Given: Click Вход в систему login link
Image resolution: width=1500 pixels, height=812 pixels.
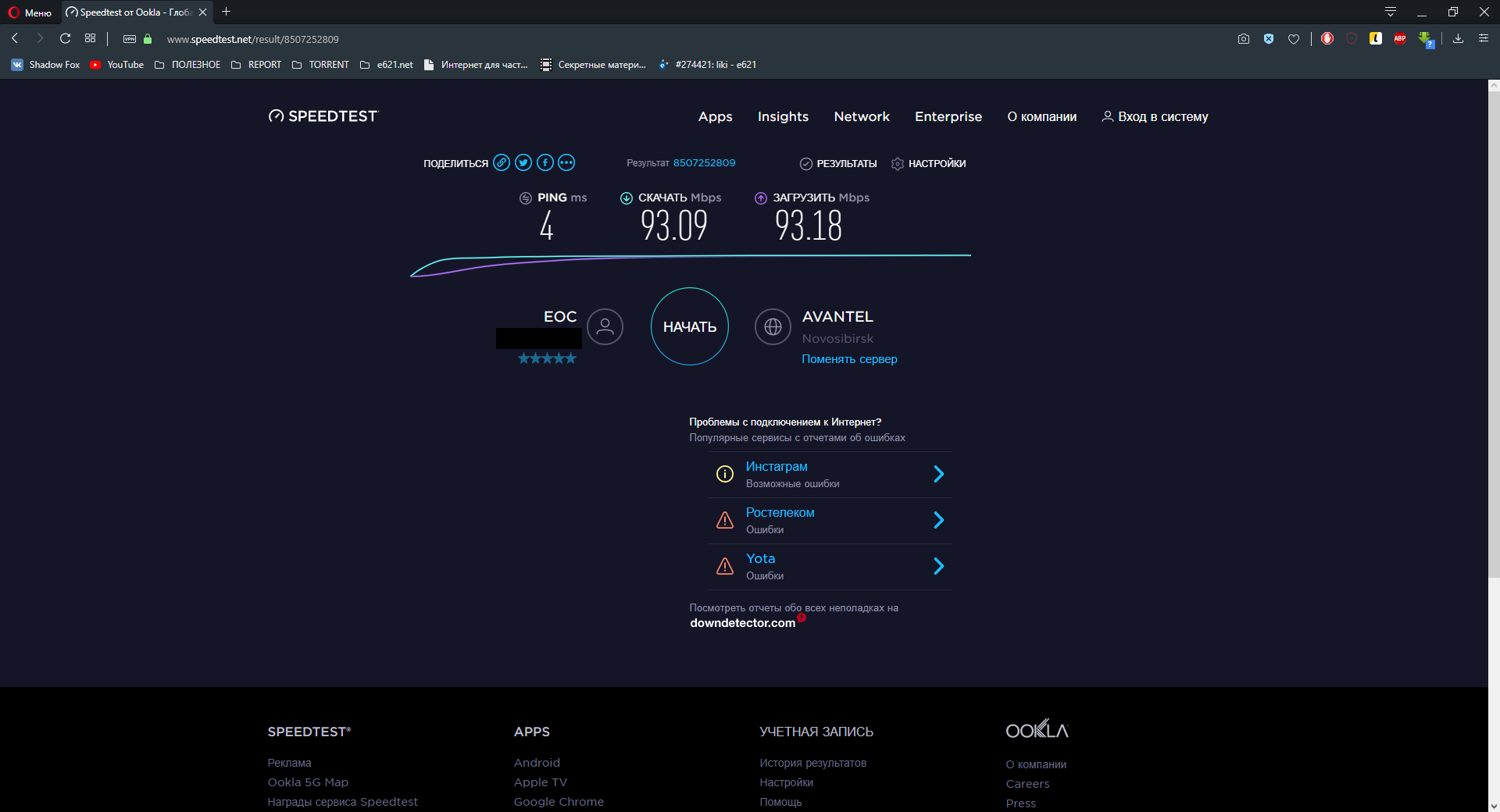Looking at the screenshot, I should point(1155,116).
